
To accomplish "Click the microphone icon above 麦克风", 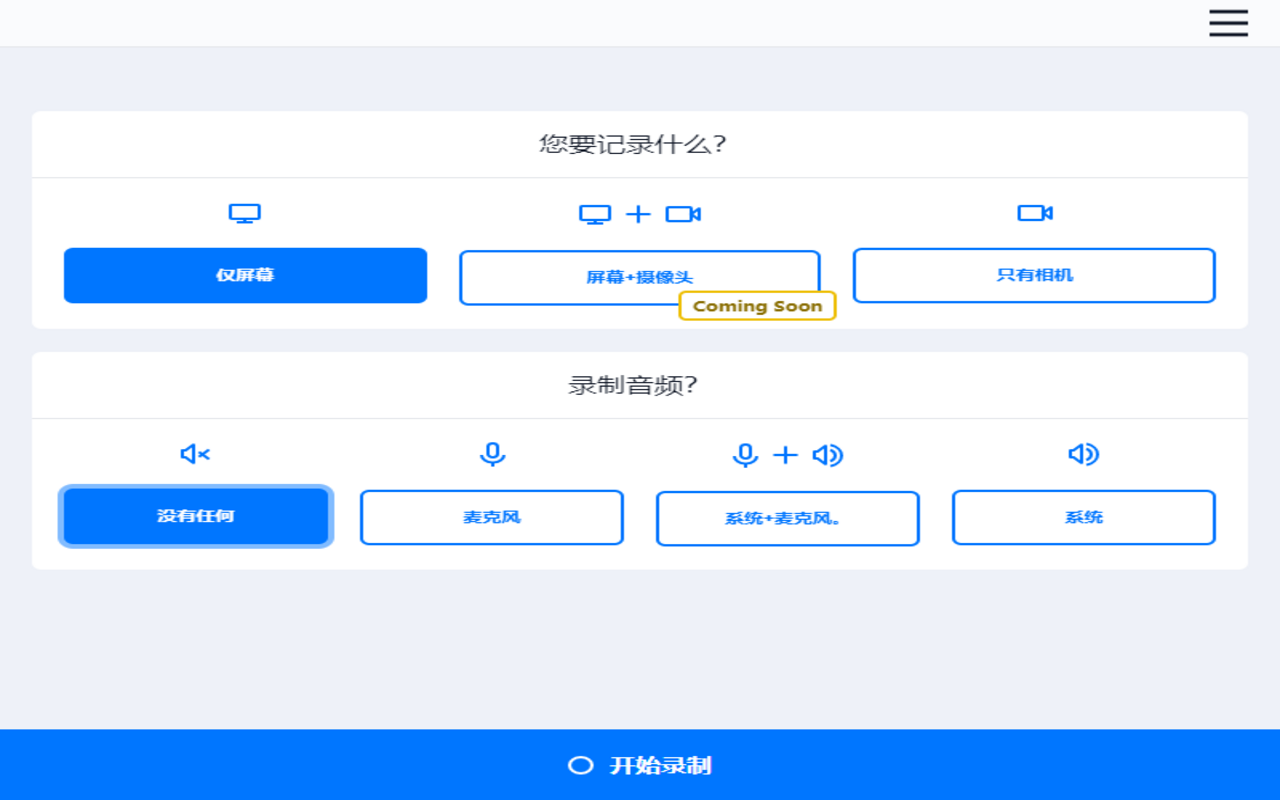I will pos(492,455).
